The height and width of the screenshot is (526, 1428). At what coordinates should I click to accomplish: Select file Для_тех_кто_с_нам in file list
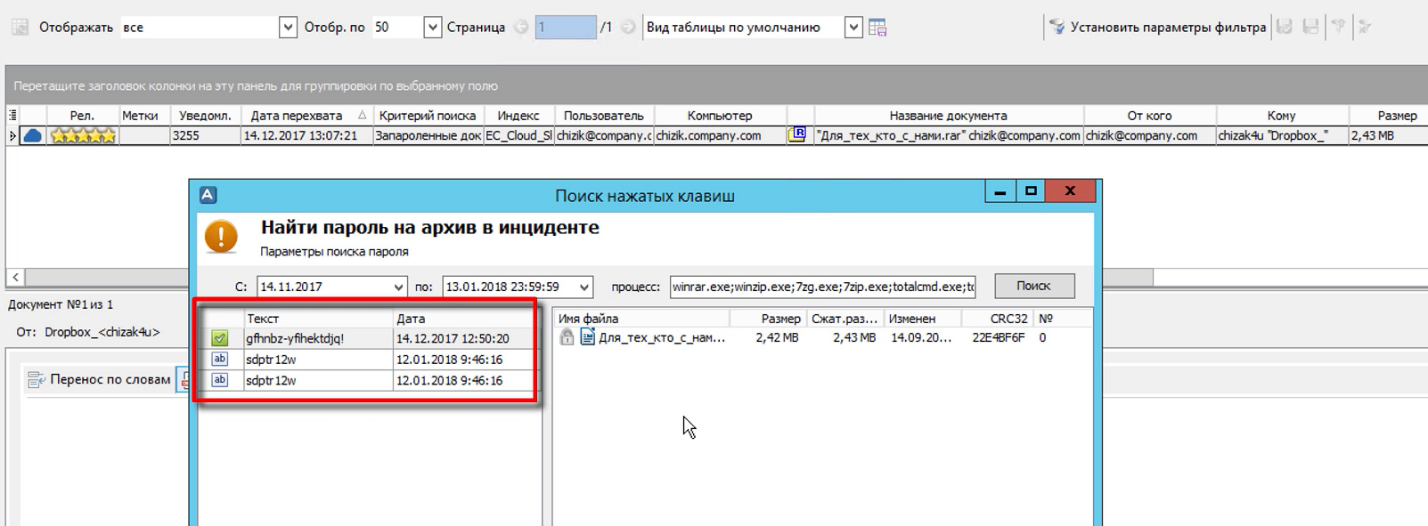click(x=662, y=338)
